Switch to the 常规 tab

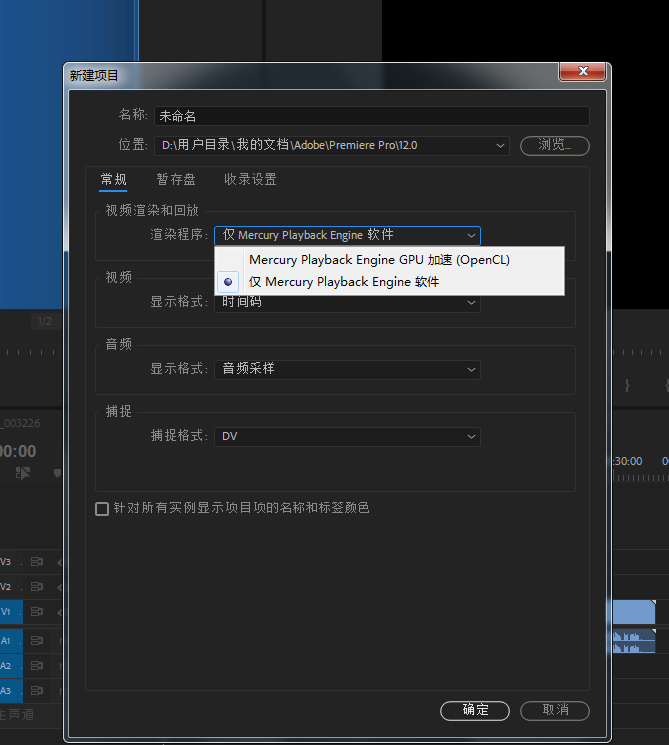113,180
